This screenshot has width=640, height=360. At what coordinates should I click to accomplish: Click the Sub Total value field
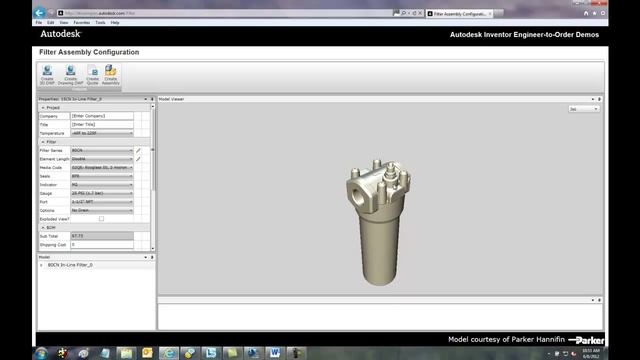102,236
